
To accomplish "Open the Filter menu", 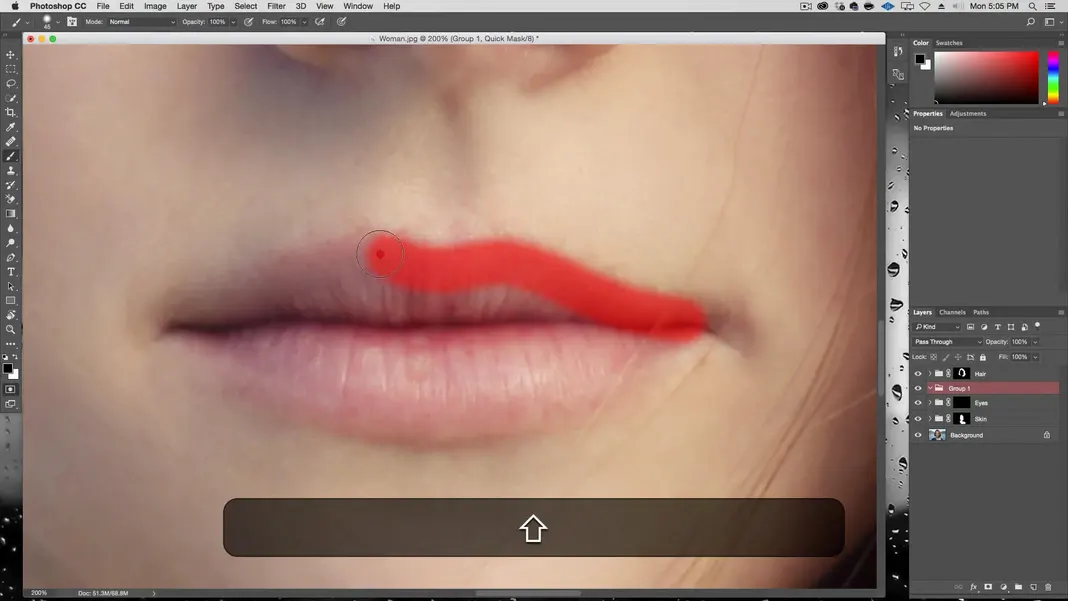I will [x=276, y=6].
